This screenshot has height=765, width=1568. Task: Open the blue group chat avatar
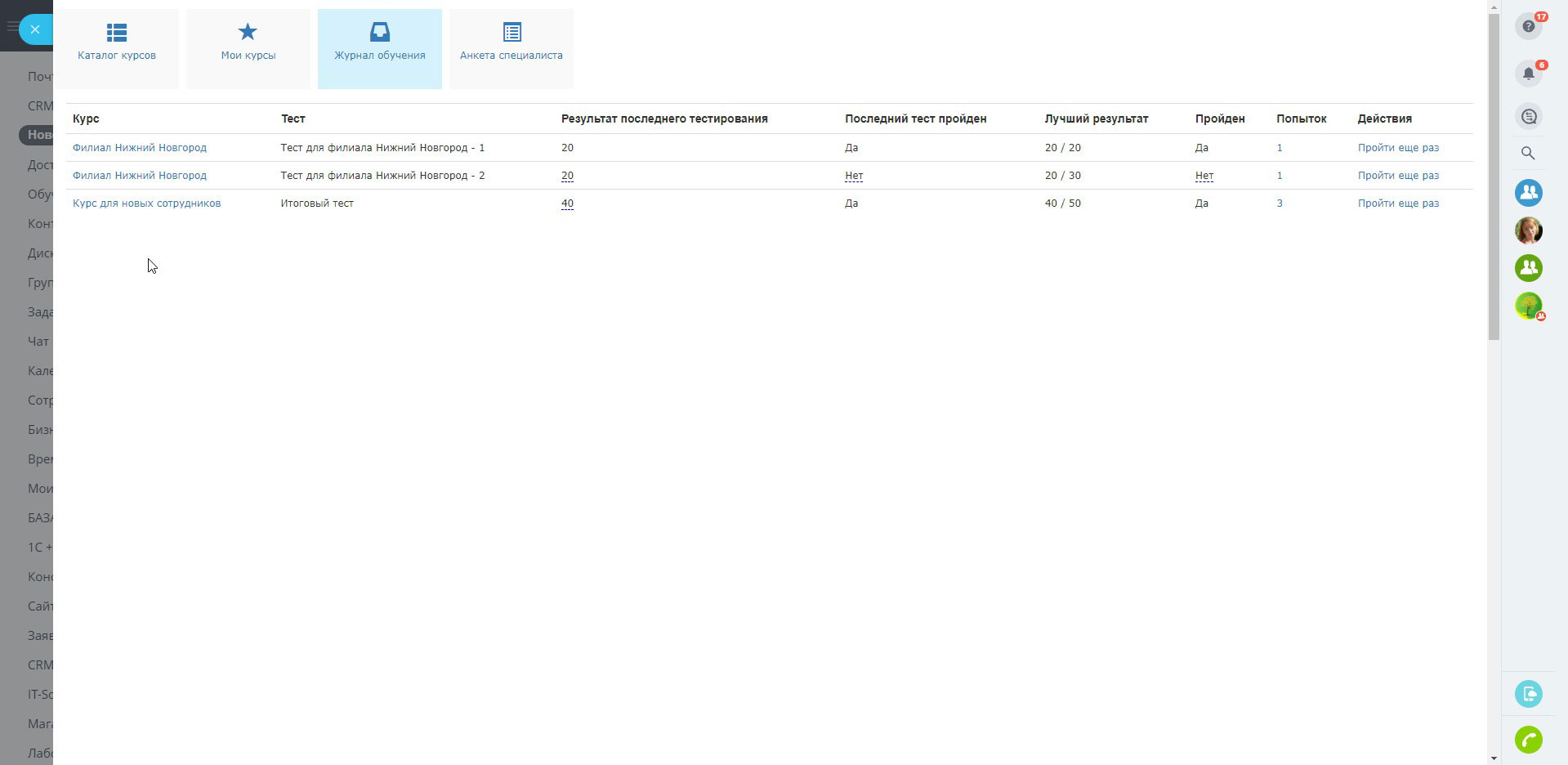pos(1529,193)
